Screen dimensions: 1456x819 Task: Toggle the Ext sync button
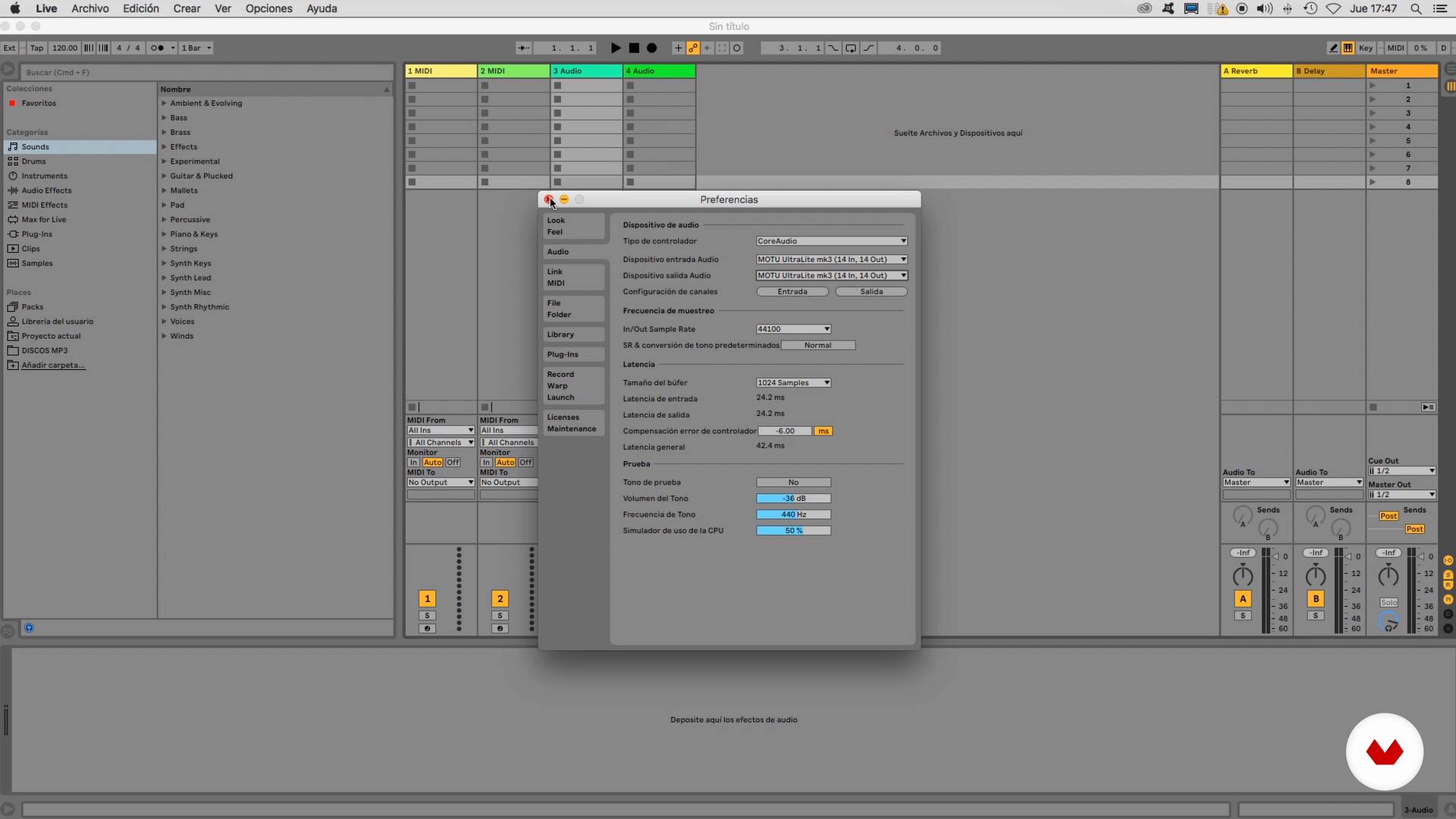pyautogui.click(x=9, y=48)
